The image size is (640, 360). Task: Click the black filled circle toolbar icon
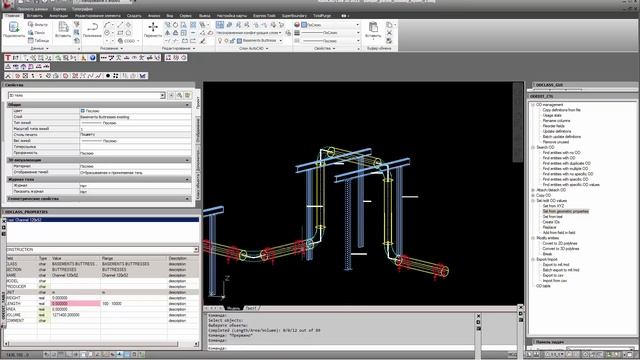[108, 76]
